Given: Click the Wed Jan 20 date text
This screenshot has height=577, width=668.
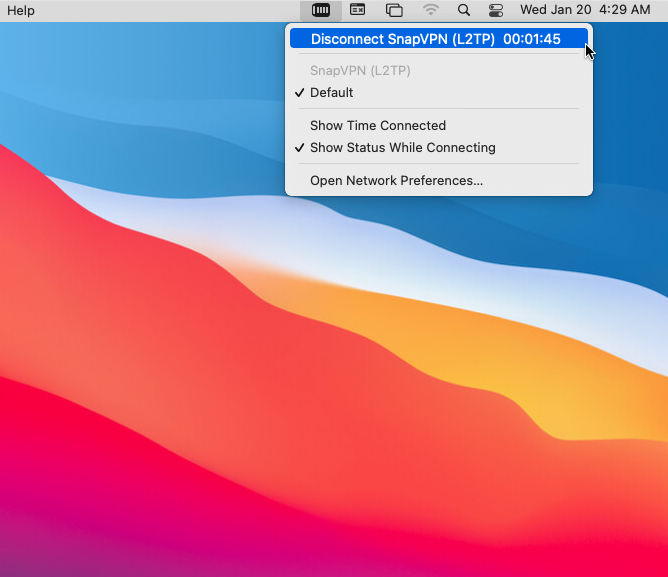Looking at the screenshot, I should (x=556, y=10).
